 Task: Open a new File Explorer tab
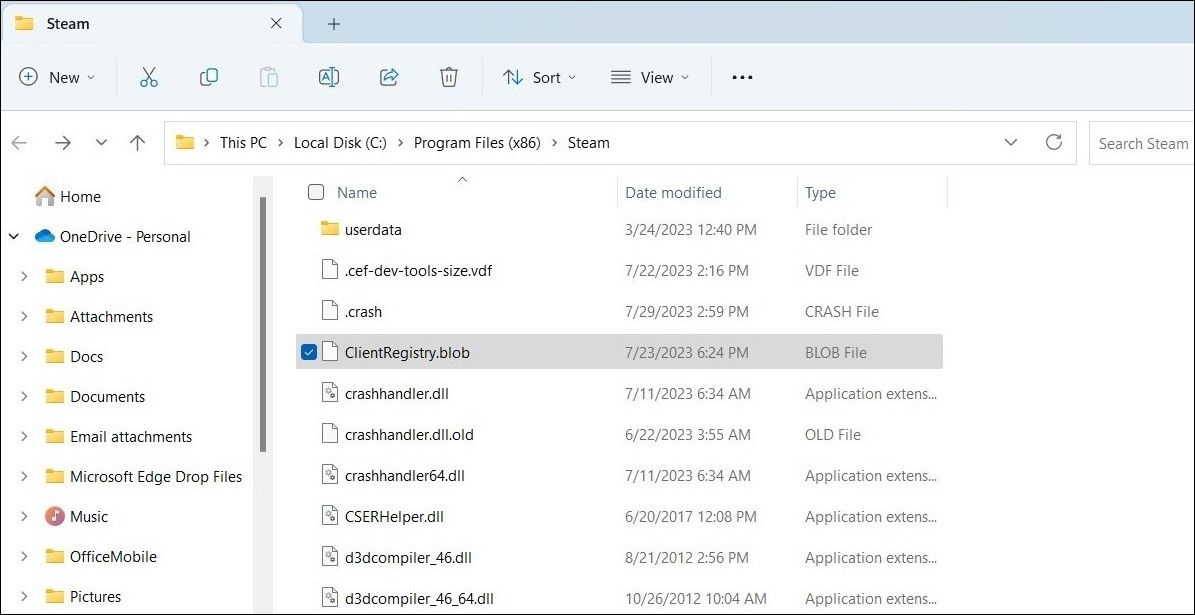pos(333,23)
